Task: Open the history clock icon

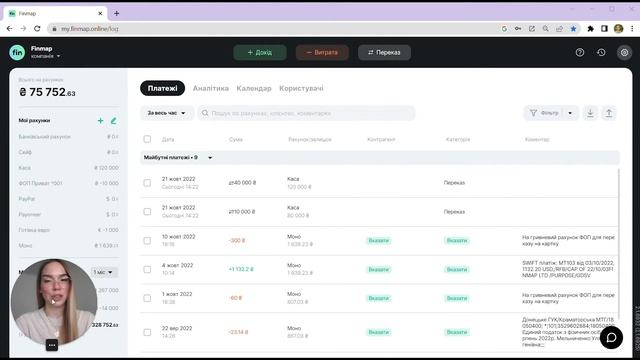Action: pos(601,52)
